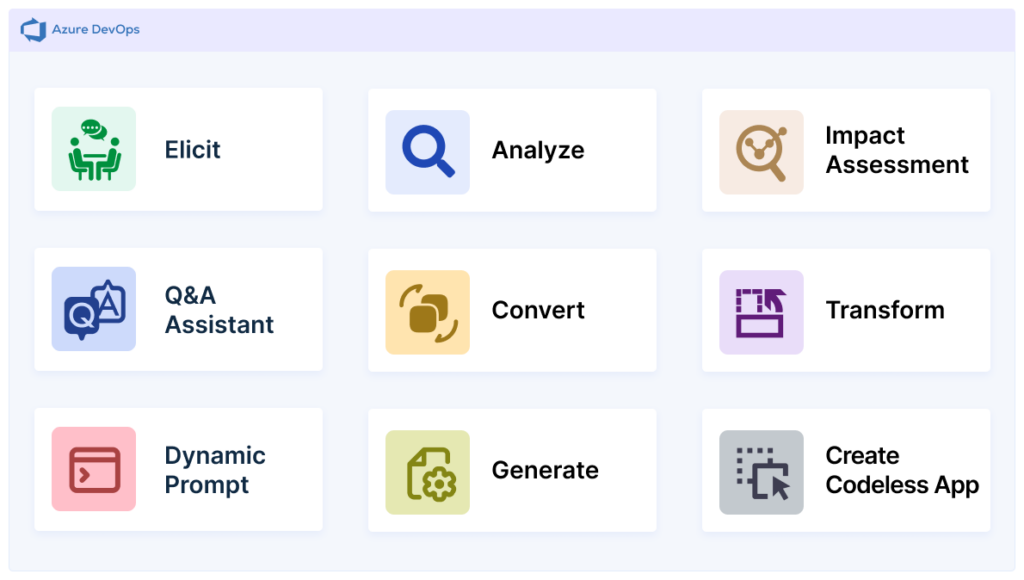Open the Q&A Assistant card
1024x580 pixels.
pos(178,310)
